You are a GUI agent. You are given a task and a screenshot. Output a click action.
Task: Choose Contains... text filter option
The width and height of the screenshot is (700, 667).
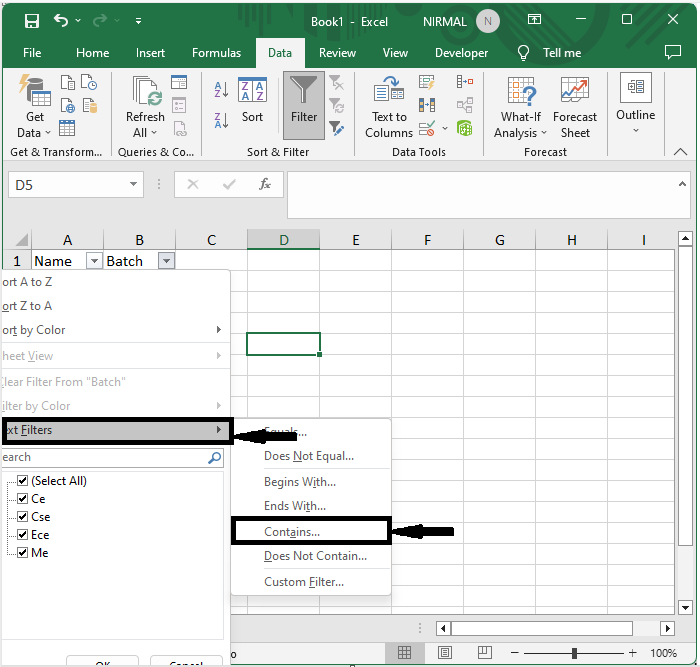[311, 531]
